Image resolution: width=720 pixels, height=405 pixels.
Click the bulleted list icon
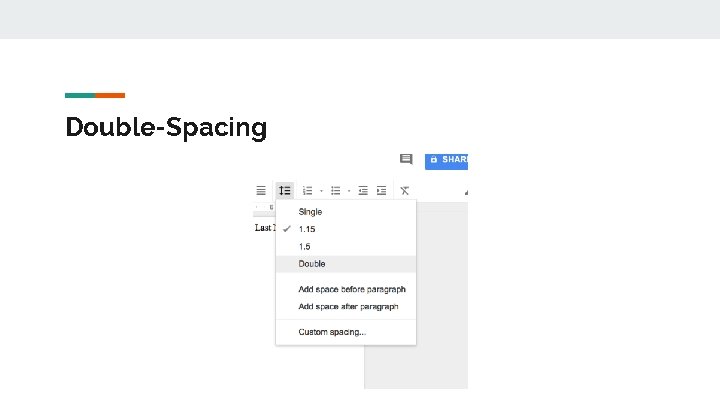(336, 191)
